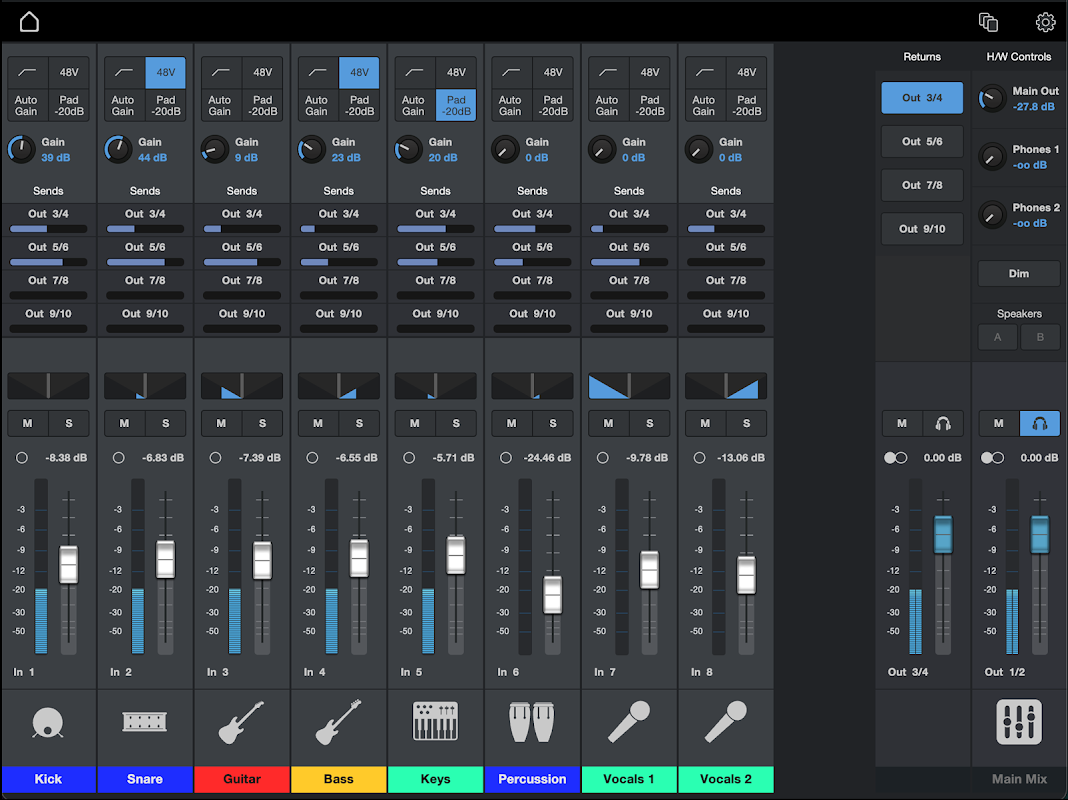This screenshot has width=1068, height=800.
Task: Open the settings gear icon
Action: [1045, 22]
